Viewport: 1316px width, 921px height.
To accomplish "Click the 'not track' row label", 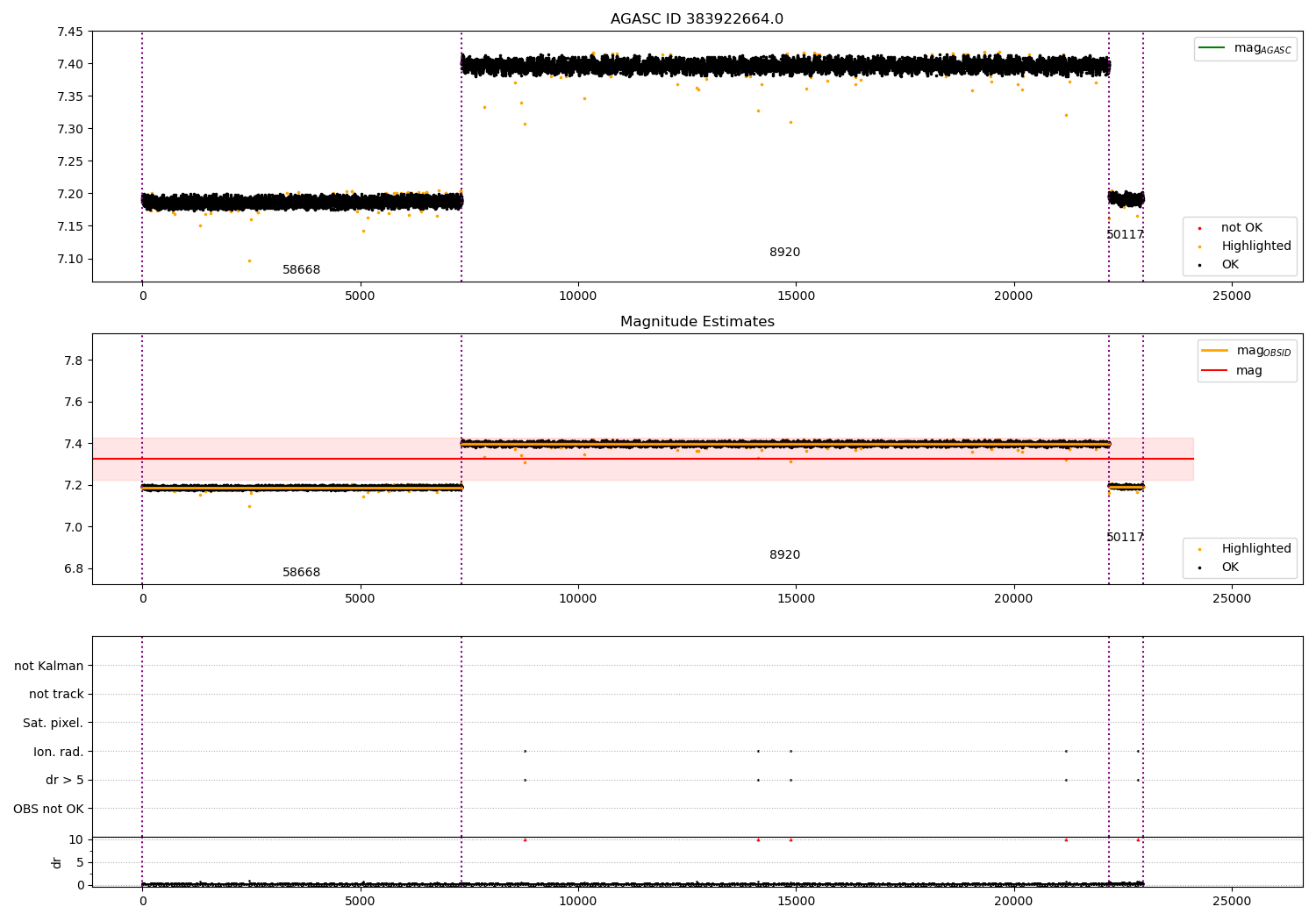I will pyautogui.click(x=56, y=695).
